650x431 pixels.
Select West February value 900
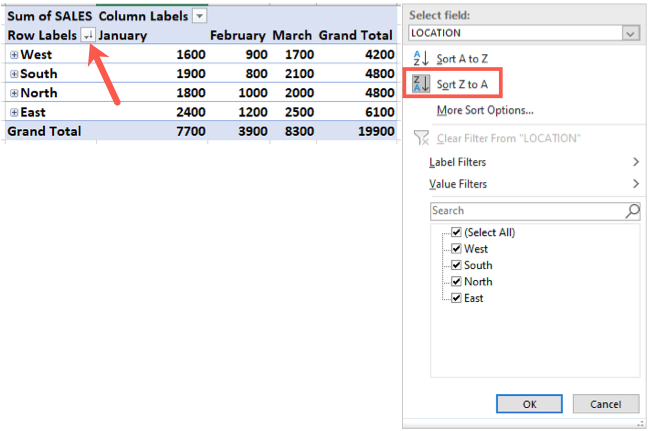coord(257,54)
